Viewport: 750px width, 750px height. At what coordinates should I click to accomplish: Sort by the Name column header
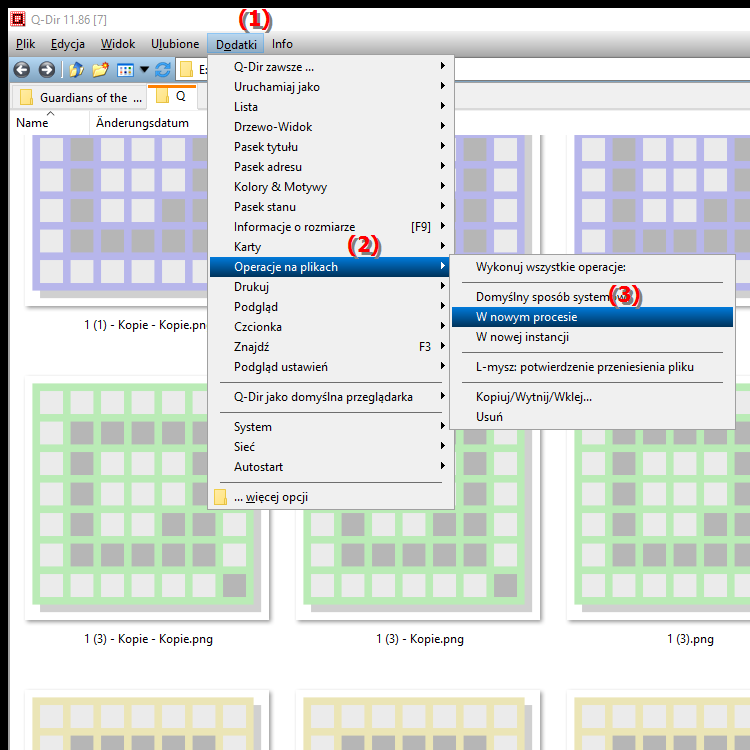pos(50,123)
